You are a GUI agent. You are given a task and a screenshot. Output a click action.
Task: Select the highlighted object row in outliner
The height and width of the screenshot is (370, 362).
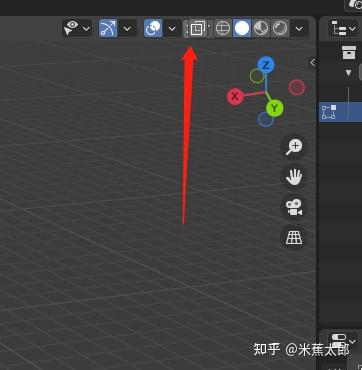341,112
